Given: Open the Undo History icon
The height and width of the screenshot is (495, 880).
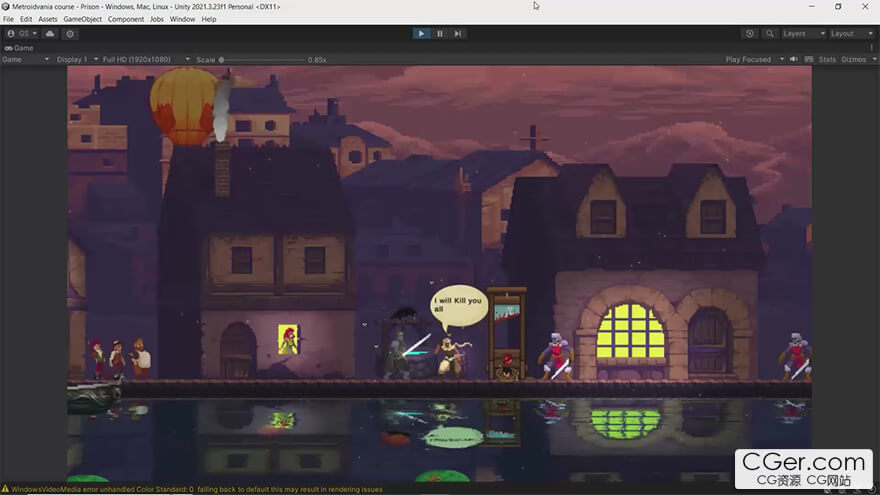Looking at the screenshot, I should 749,34.
